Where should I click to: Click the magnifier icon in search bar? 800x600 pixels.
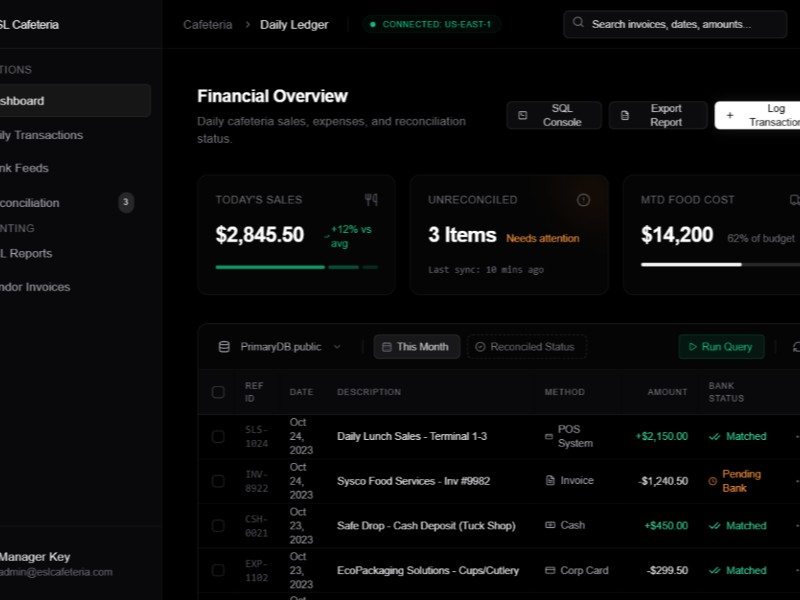click(579, 24)
